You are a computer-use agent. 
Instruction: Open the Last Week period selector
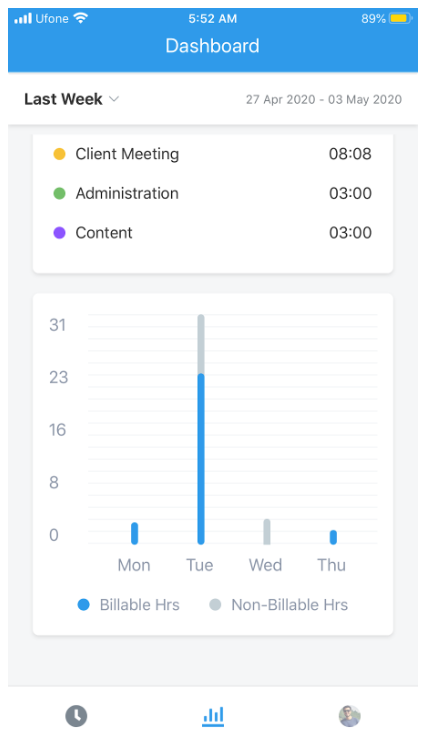coord(72,99)
